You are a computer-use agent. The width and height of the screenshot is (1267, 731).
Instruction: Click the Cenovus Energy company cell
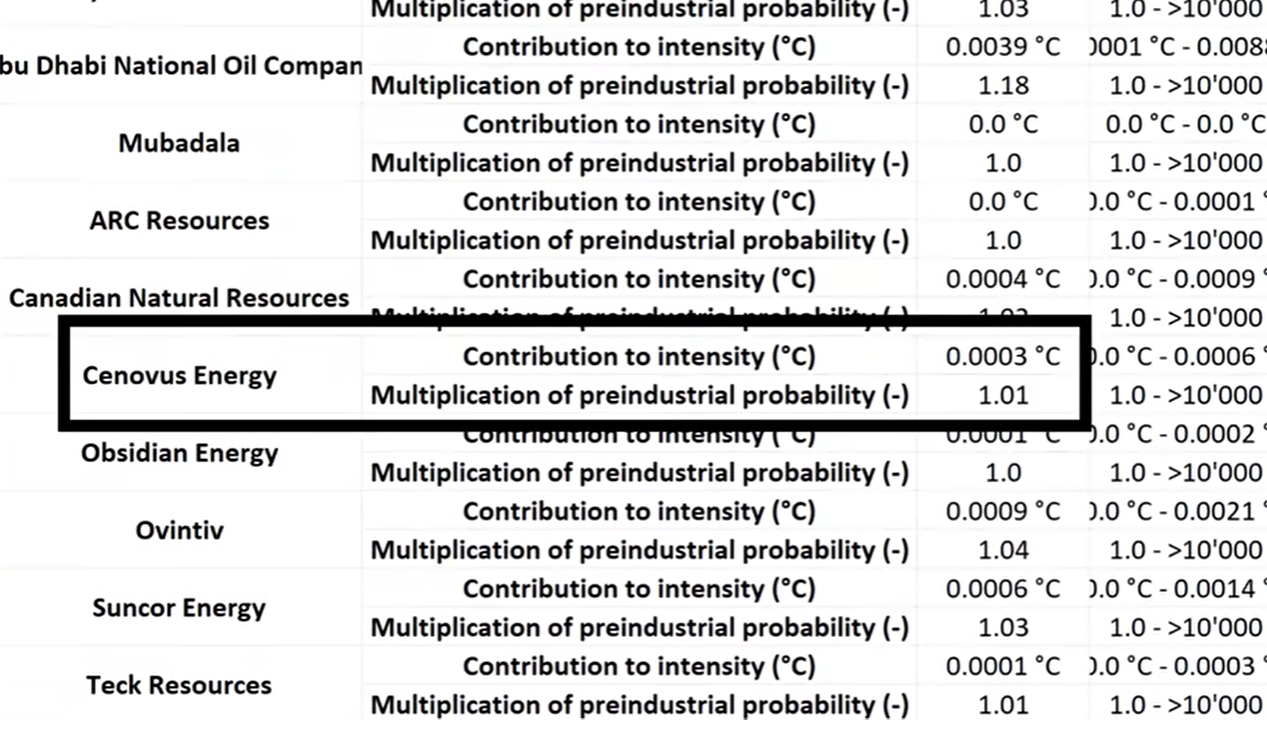[x=179, y=376]
